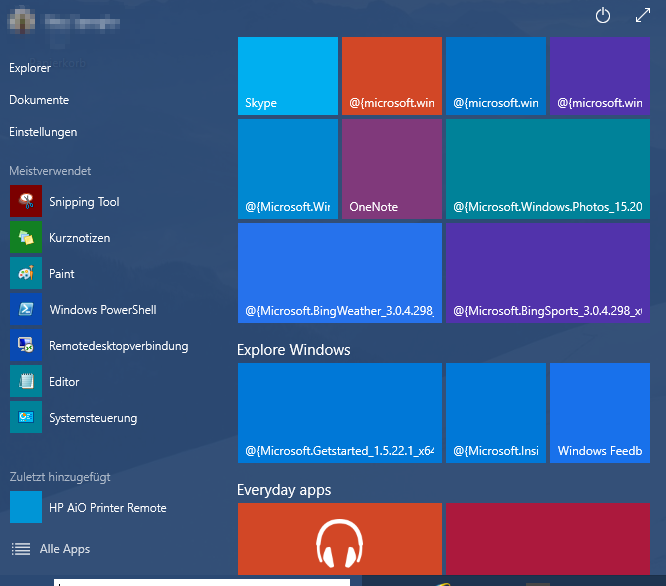Show Alle Apps list
666x586 pixels.
click(65, 549)
